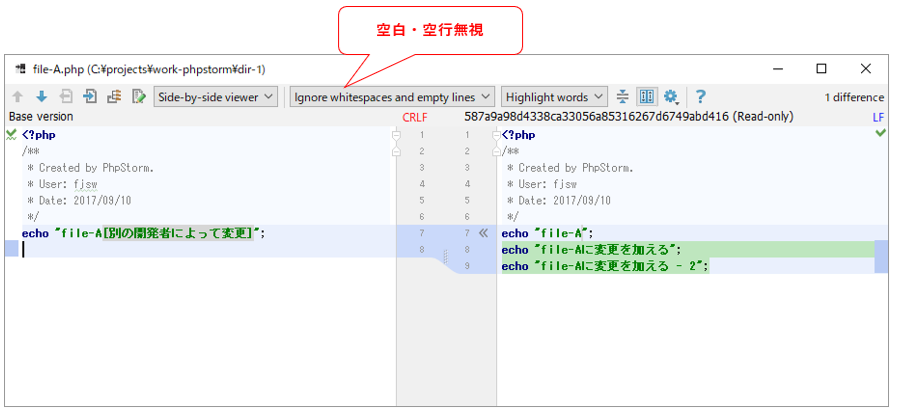Click blue change marker on left gutter stripe
Viewport: 899px width, 415px height.
[x=11, y=249]
